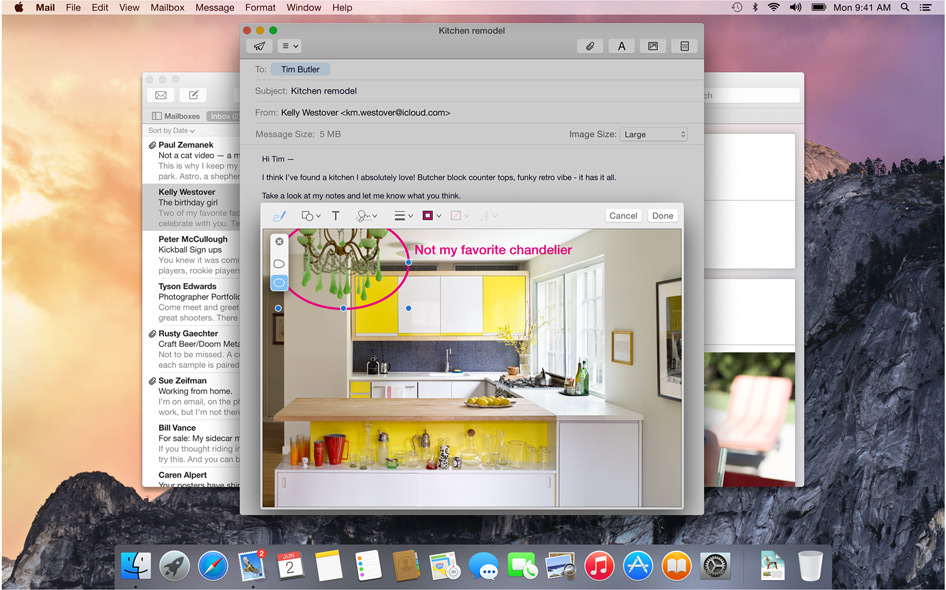The width and height of the screenshot is (946, 590).
Task: Open App Store from the Dock
Action: coord(638,566)
